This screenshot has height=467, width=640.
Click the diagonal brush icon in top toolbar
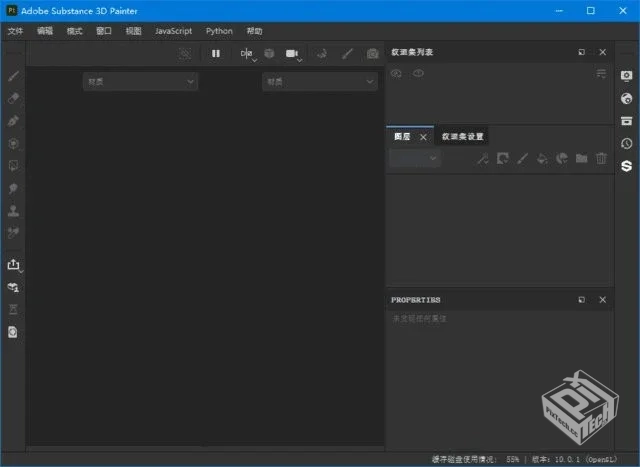(x=347, y=53)
